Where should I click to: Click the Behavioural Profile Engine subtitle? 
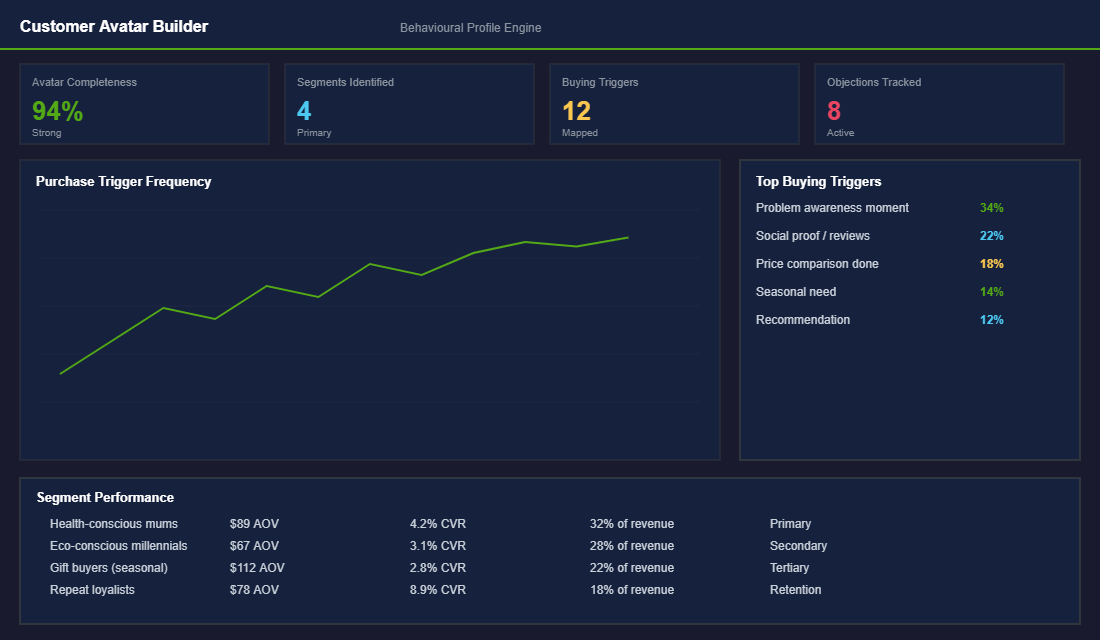470,27
